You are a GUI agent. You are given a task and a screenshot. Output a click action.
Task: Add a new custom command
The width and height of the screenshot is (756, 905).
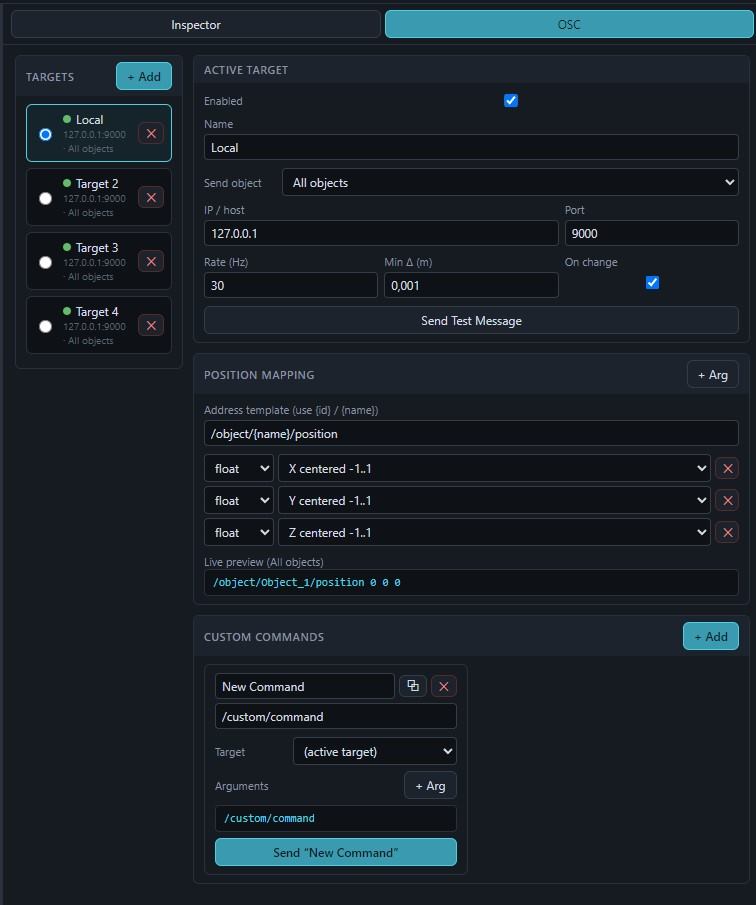point(711,636)
